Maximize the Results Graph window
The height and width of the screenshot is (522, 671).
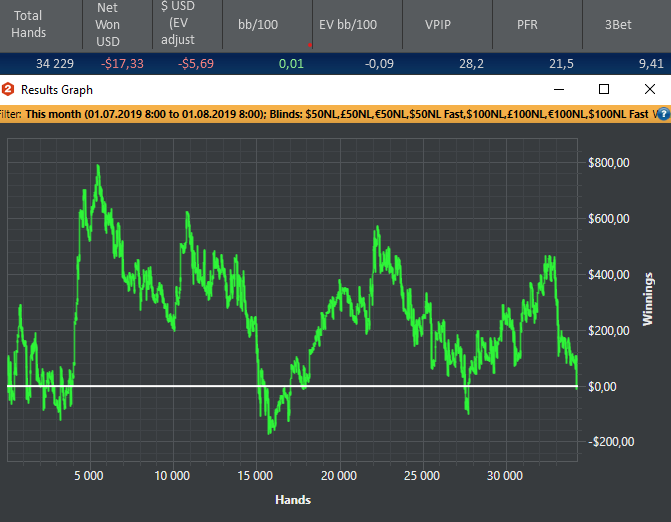click(x=604, y=89)
